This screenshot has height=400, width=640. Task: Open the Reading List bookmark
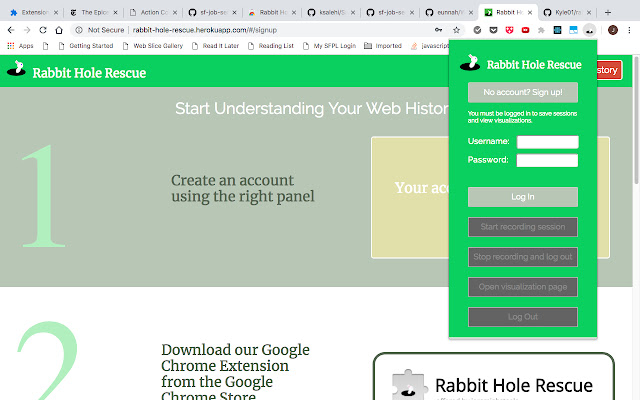tap(271, 46)
